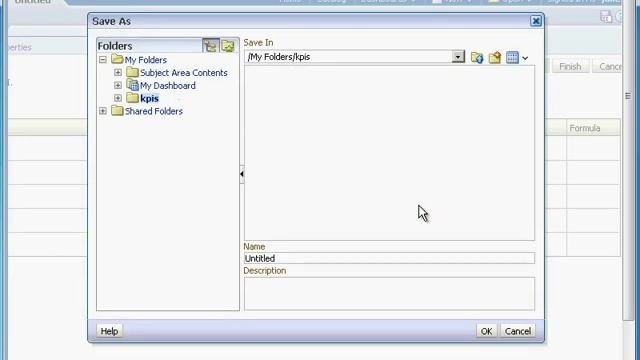Click My Folders open-folder icon
640x360 pixels.
117,59
